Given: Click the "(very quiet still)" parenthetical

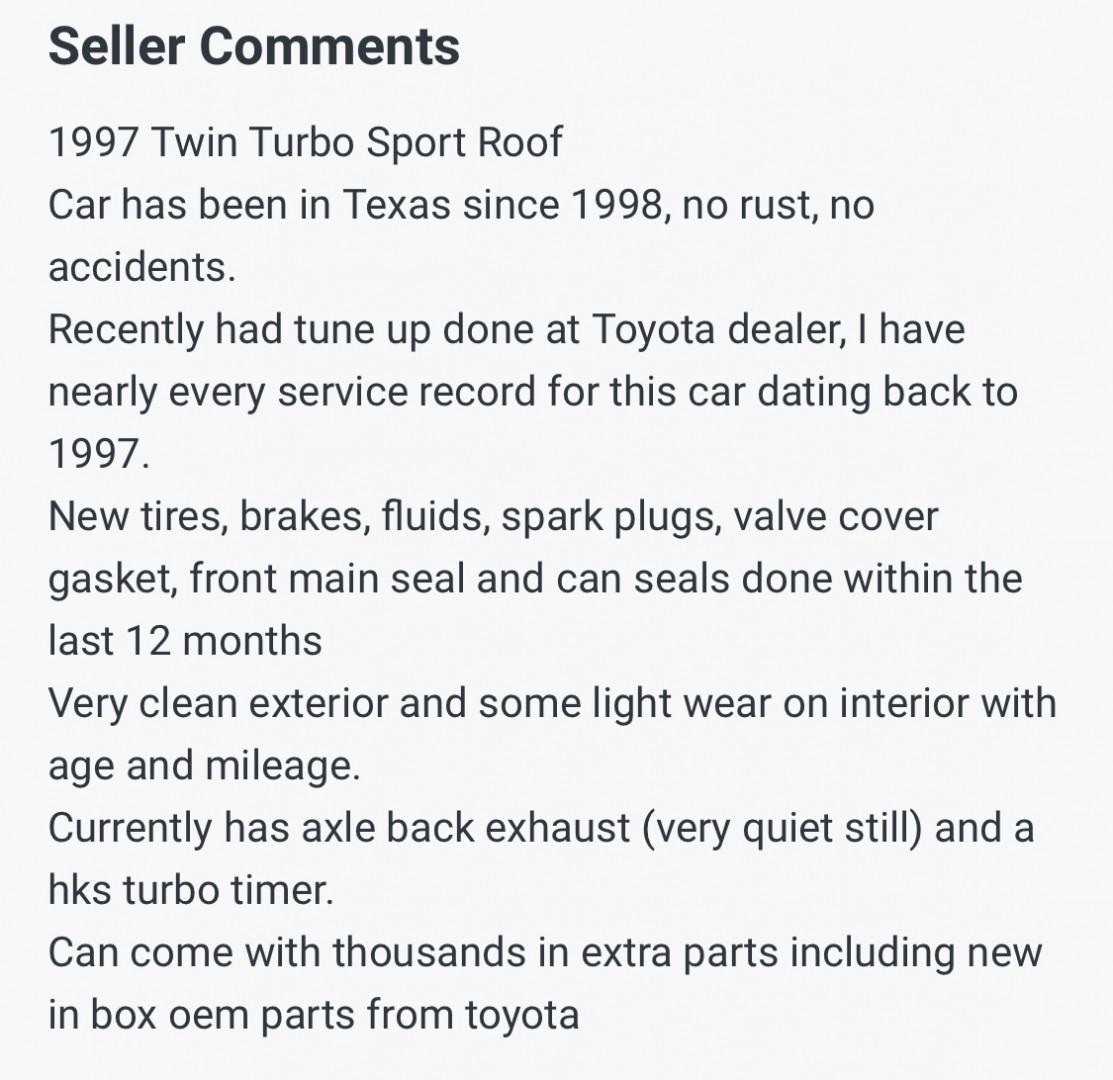Looking at the screenshot, I should coord(783,828).
